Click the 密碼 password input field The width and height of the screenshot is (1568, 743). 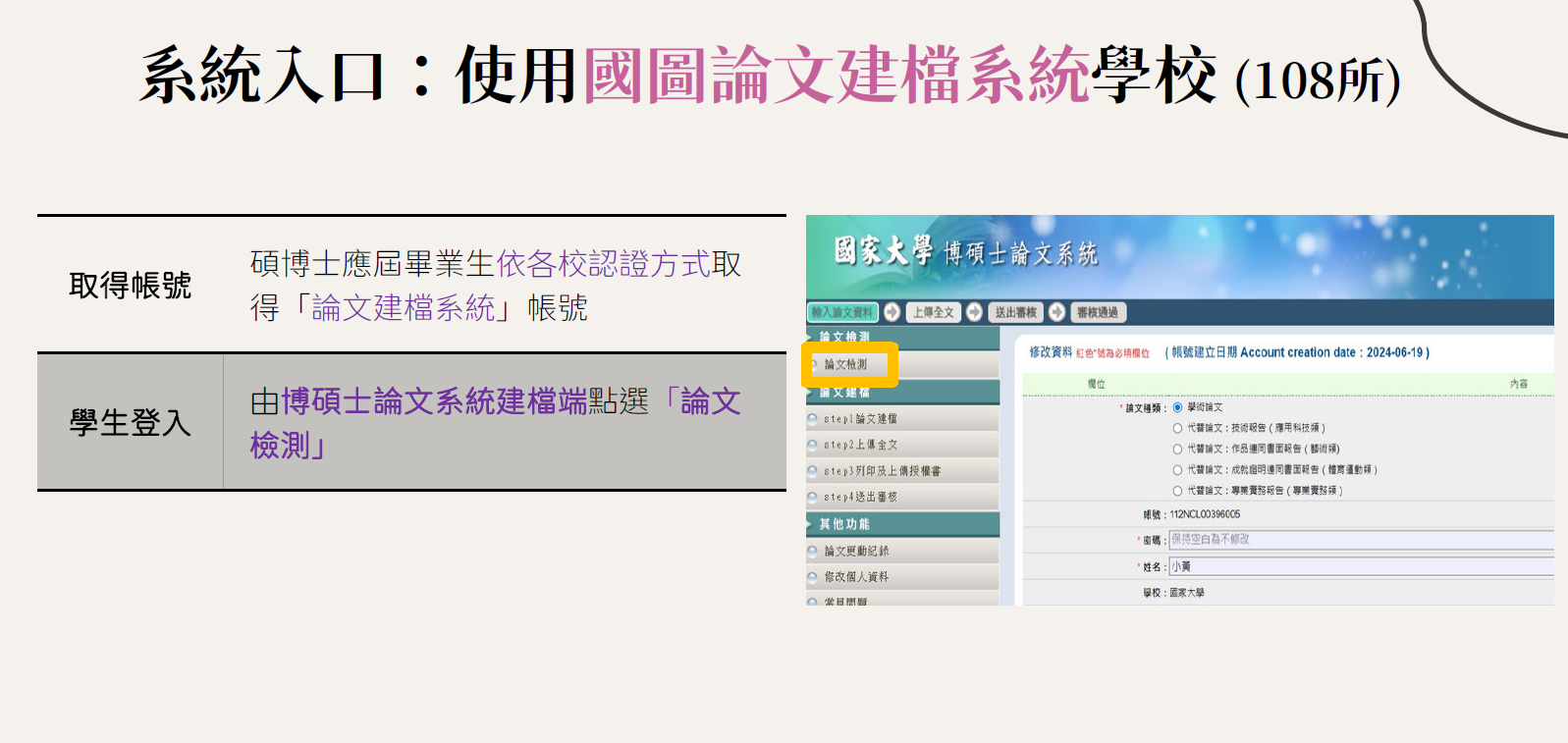click(x=1360, y=540)
